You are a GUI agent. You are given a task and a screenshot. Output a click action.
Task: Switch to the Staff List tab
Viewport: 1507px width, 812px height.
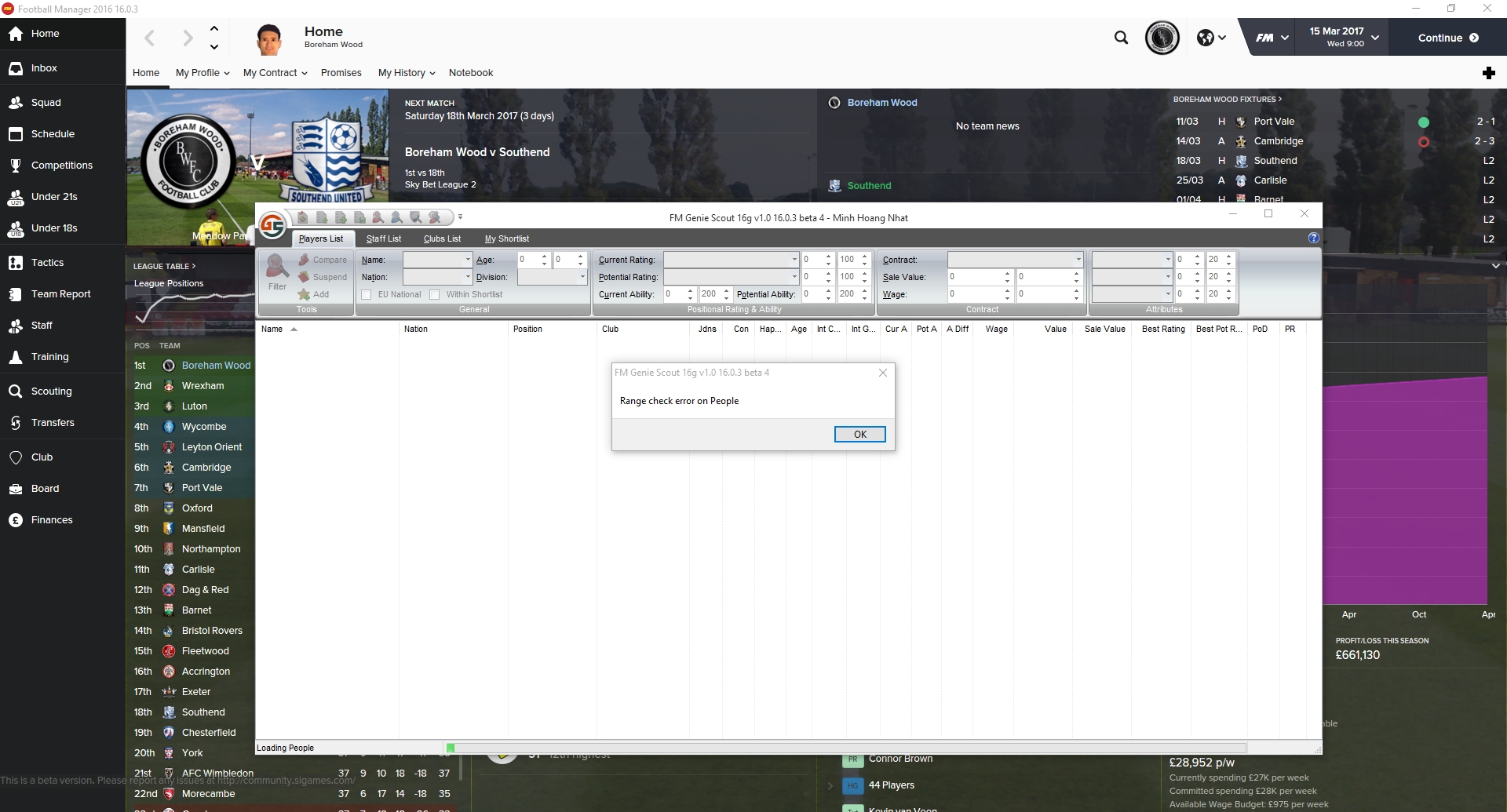[x=384, y=239]
